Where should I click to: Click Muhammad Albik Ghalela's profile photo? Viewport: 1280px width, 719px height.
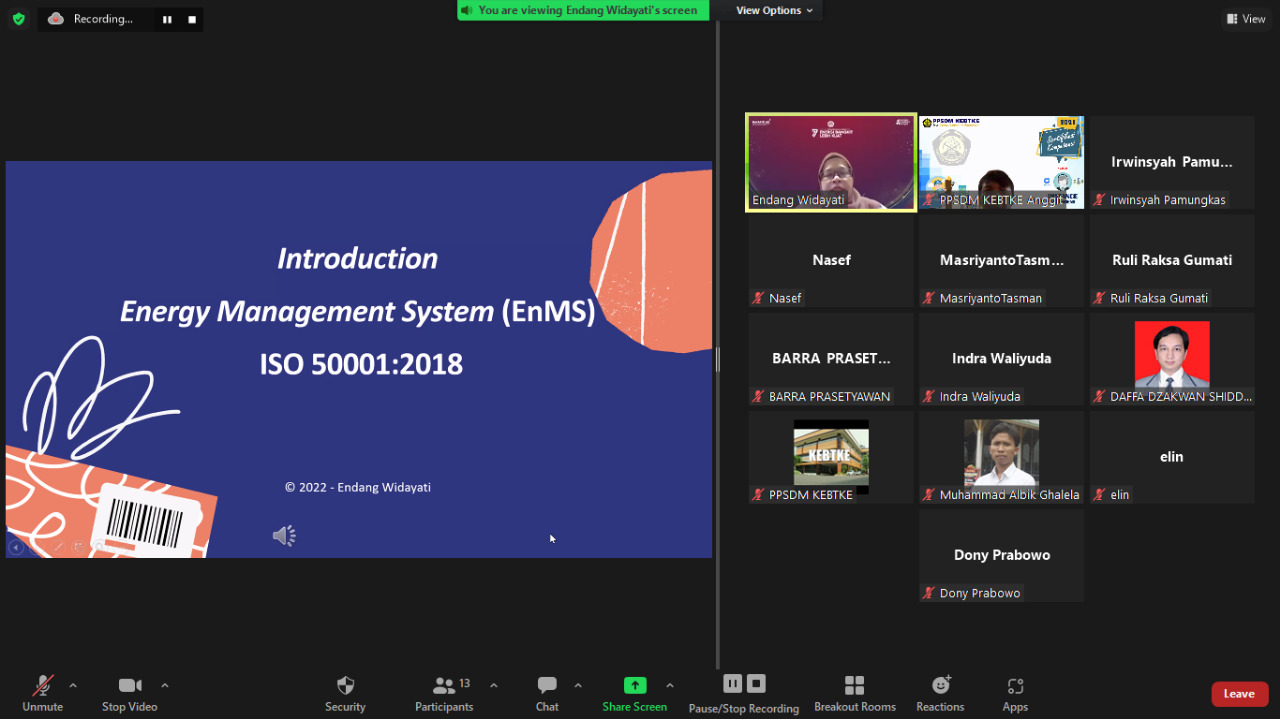click(1001, 453)
